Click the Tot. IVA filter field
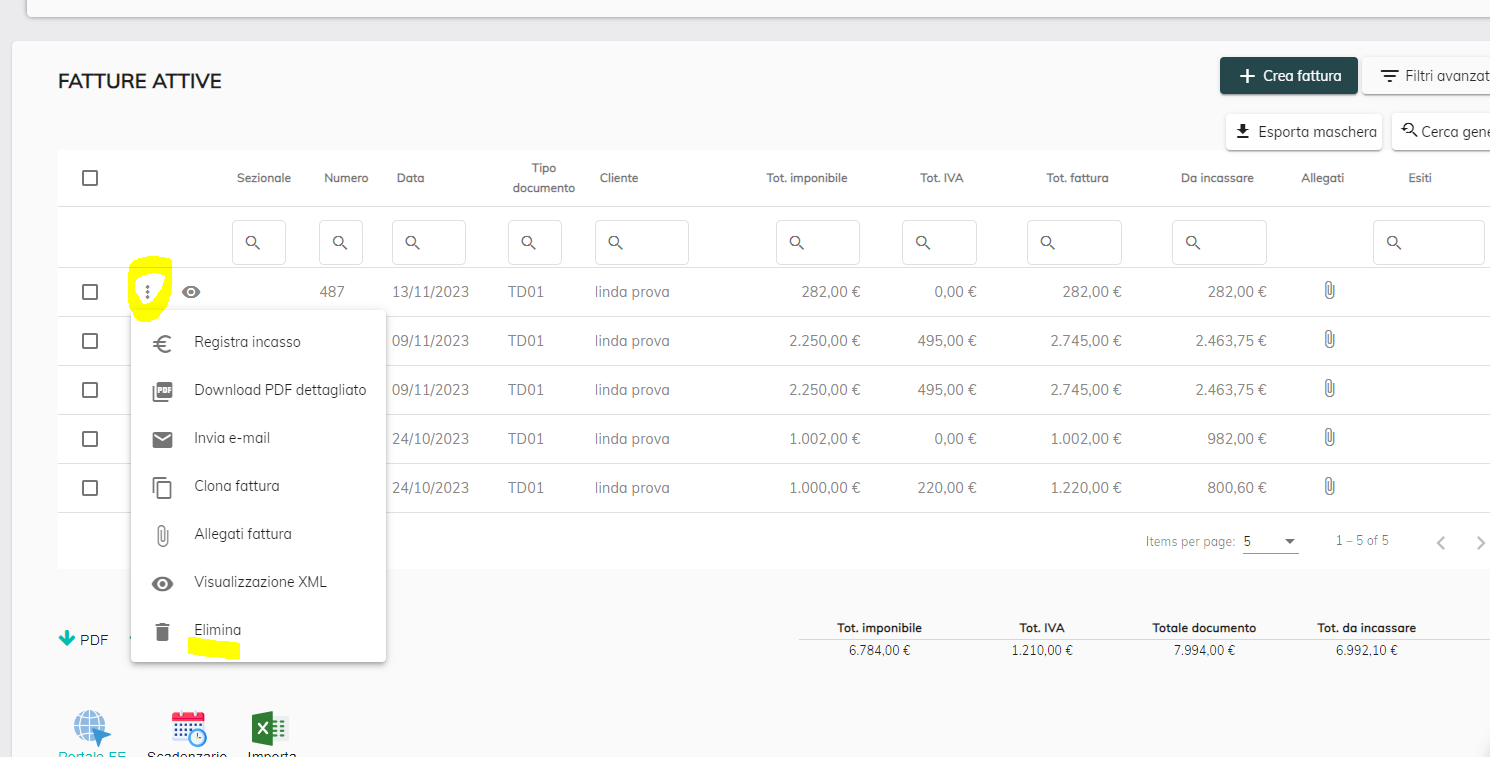Screen dimensions: 1490x757 (939, 242)
